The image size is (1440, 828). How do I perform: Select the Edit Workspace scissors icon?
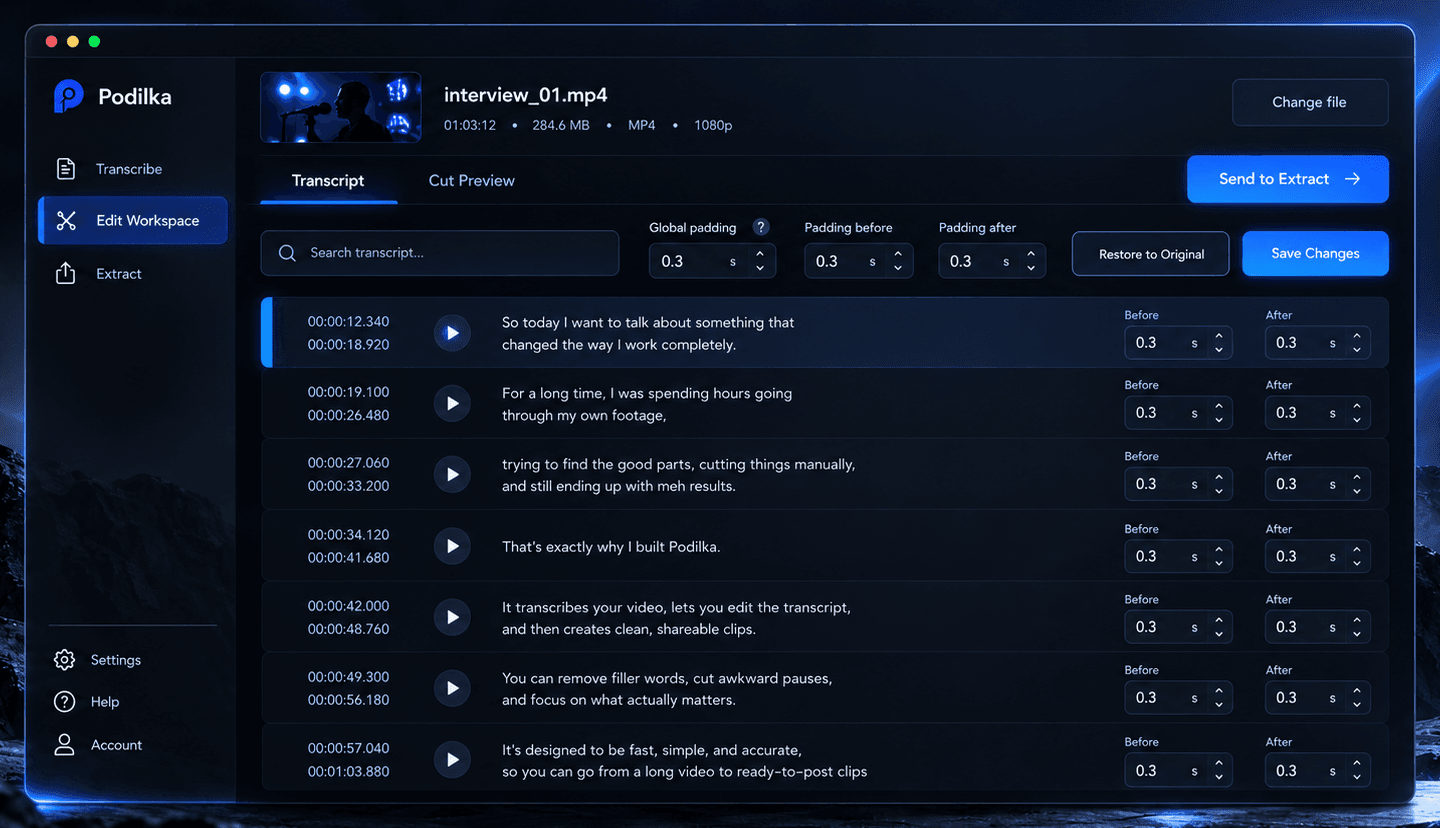tap(66, 221)
